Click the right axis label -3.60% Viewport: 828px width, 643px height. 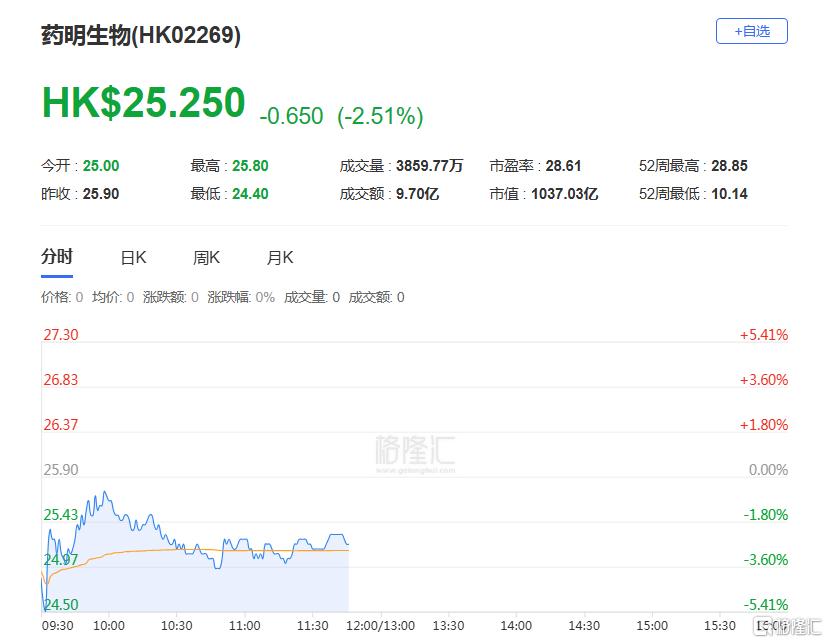click(x=766, y=559)
